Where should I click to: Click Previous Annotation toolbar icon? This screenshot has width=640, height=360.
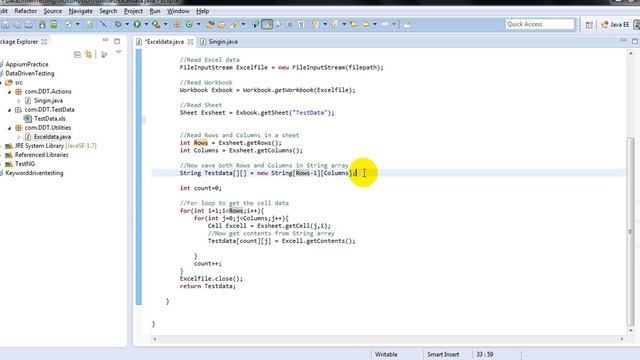(x=334, y=24)
